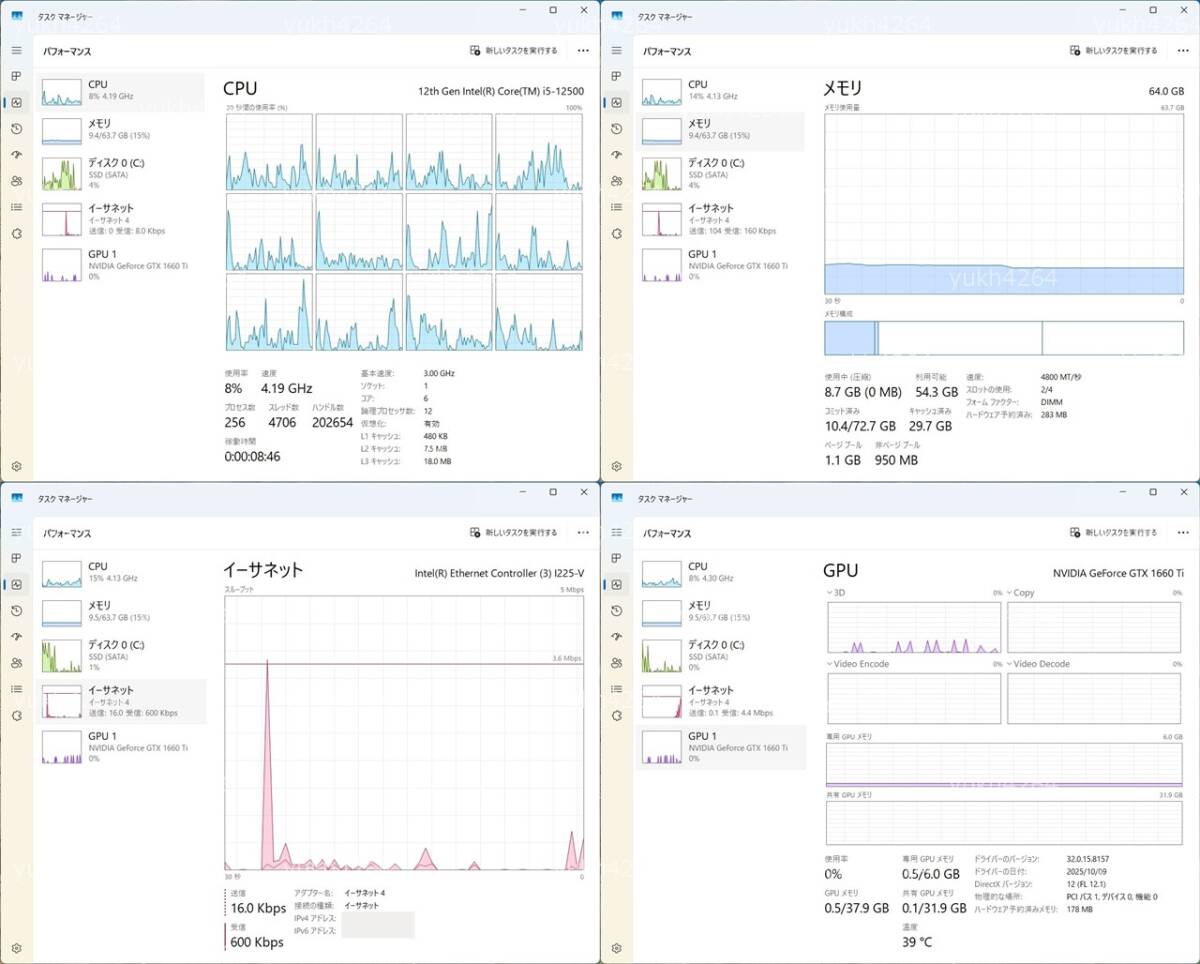Click Users icon in GPU window
Image resolution: width=1200 pixels, height=964 pixels.
click(616, 663)
